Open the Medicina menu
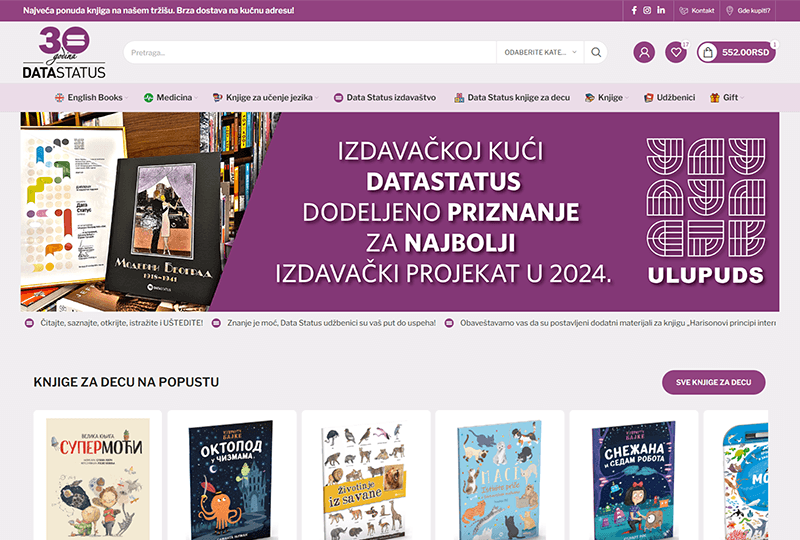This screenshot has width=800, height=540. [x=174, y=97]
